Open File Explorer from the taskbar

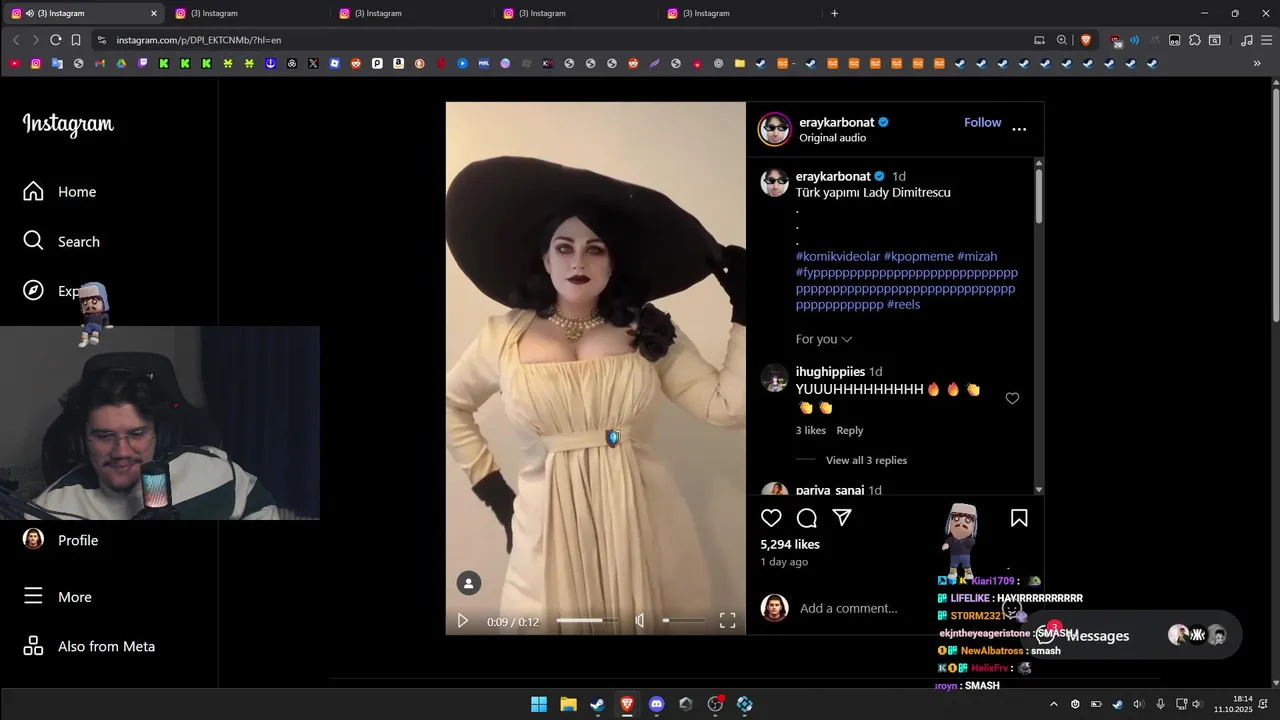tap(568, 704)
